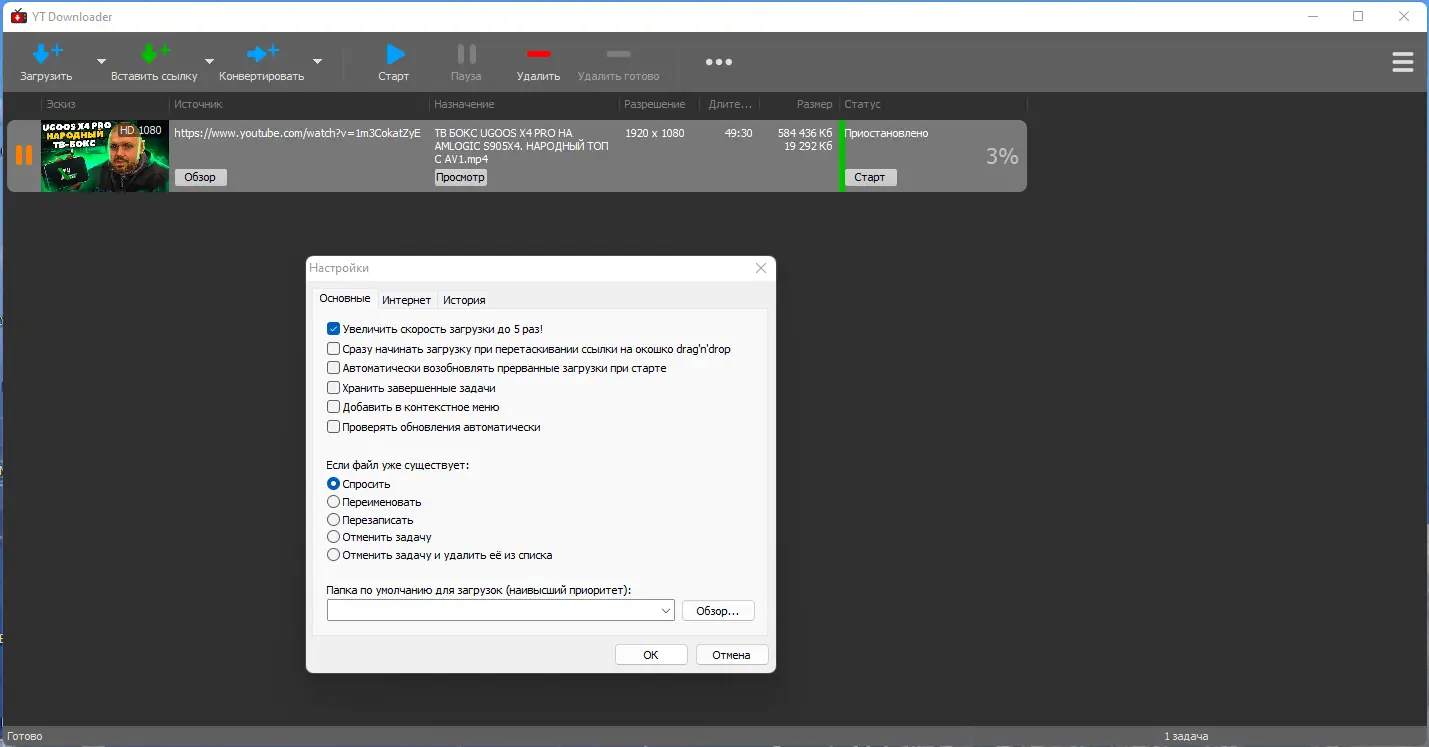Select the Отменить задачу radio button
The image size is (1429, 747).
point(334,537)
